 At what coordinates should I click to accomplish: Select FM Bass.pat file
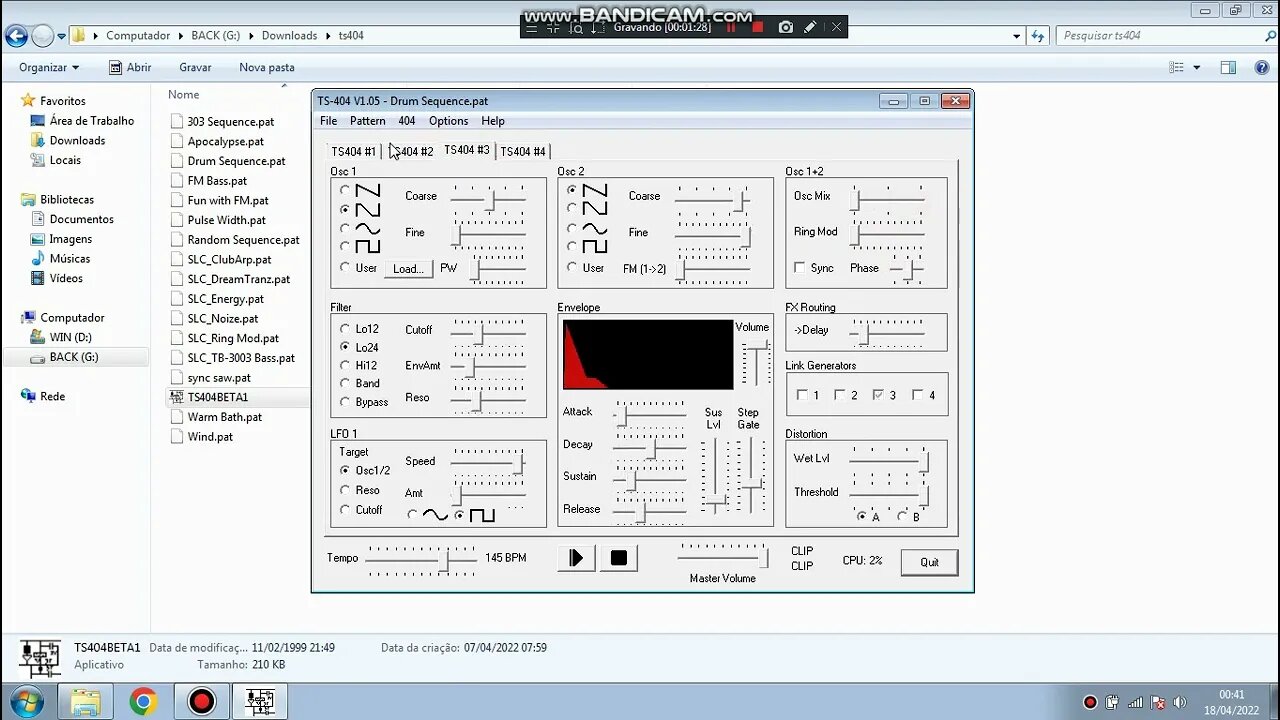point(217,181)
